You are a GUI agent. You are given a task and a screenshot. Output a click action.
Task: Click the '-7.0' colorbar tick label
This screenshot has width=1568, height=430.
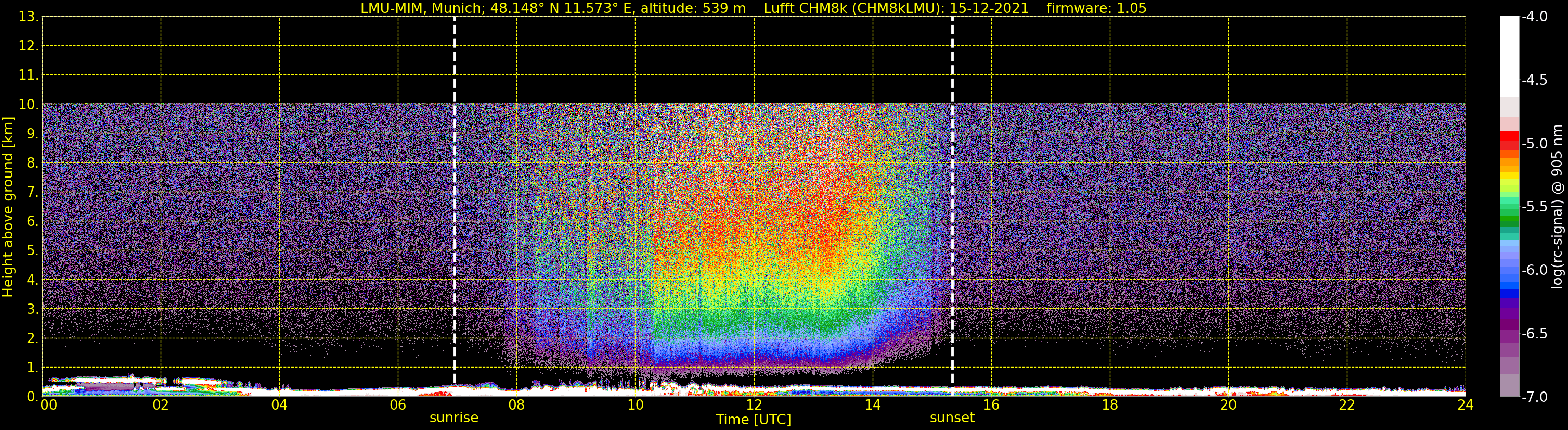[1534, 397]
